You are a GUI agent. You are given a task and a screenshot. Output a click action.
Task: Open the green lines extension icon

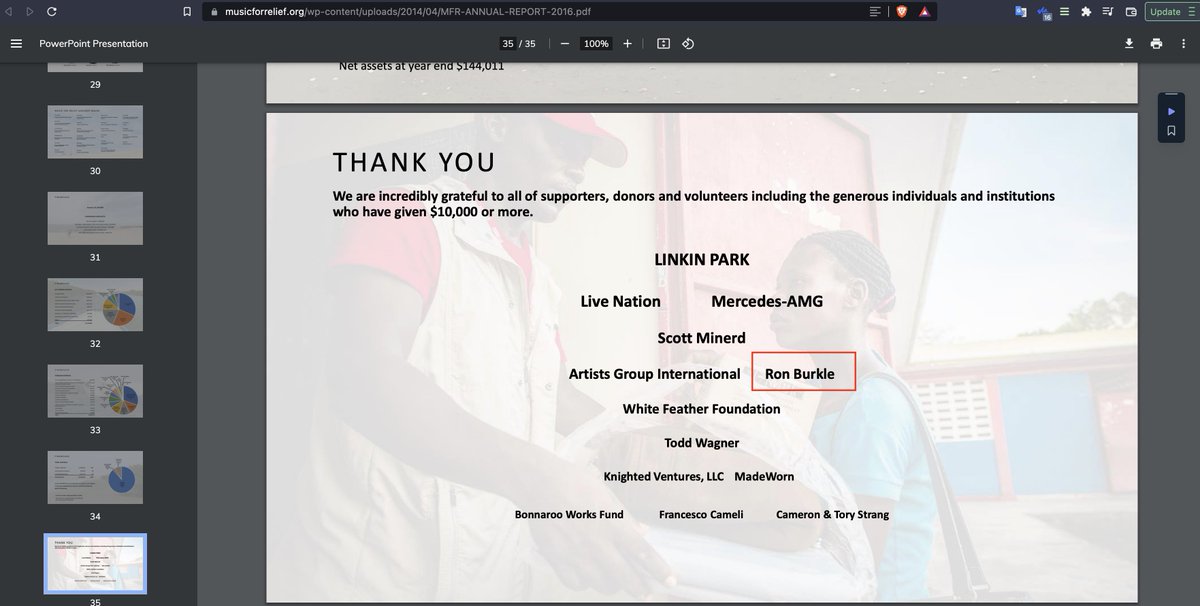point(1065,12)
